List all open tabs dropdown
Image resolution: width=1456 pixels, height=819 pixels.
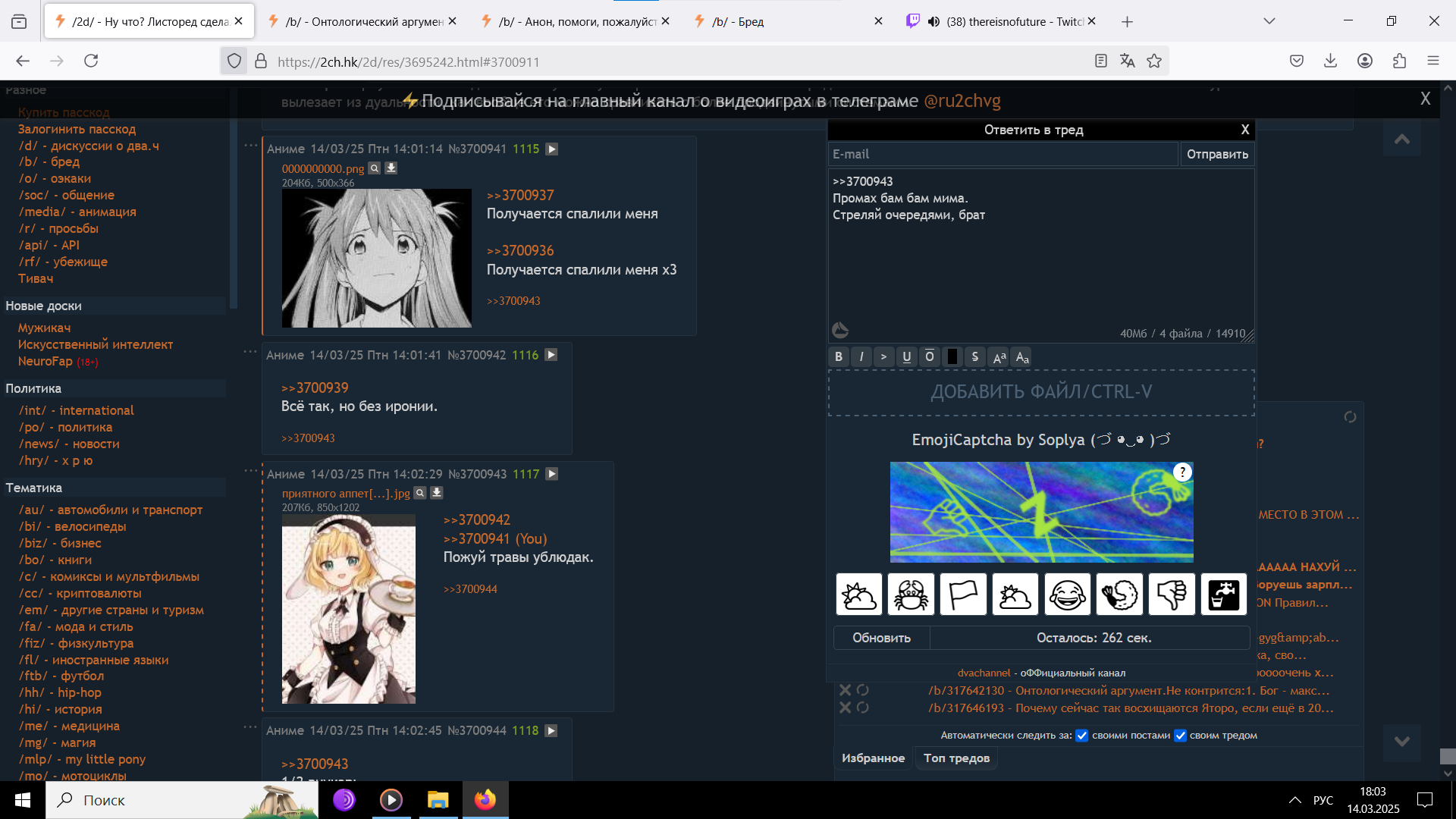pyautogui.click(x=1269, y=21)
